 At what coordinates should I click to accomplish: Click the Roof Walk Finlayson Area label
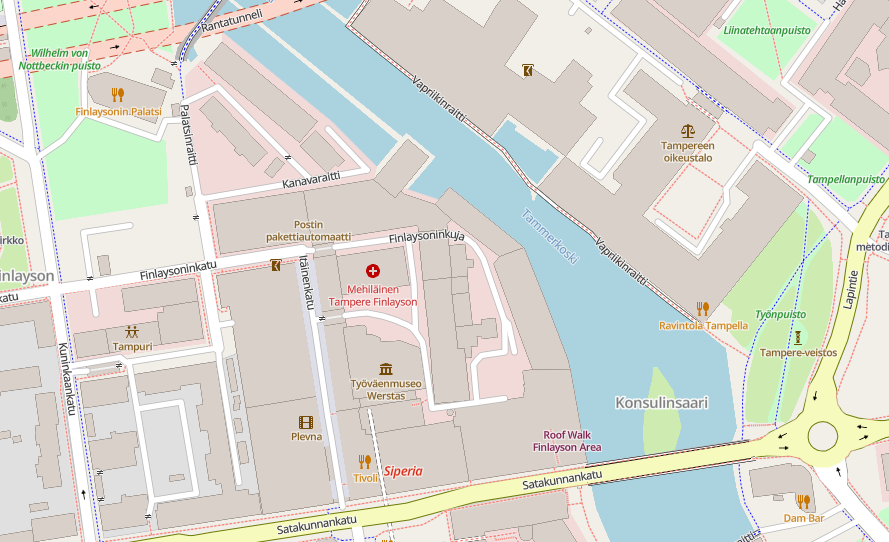tap(567, 441)
